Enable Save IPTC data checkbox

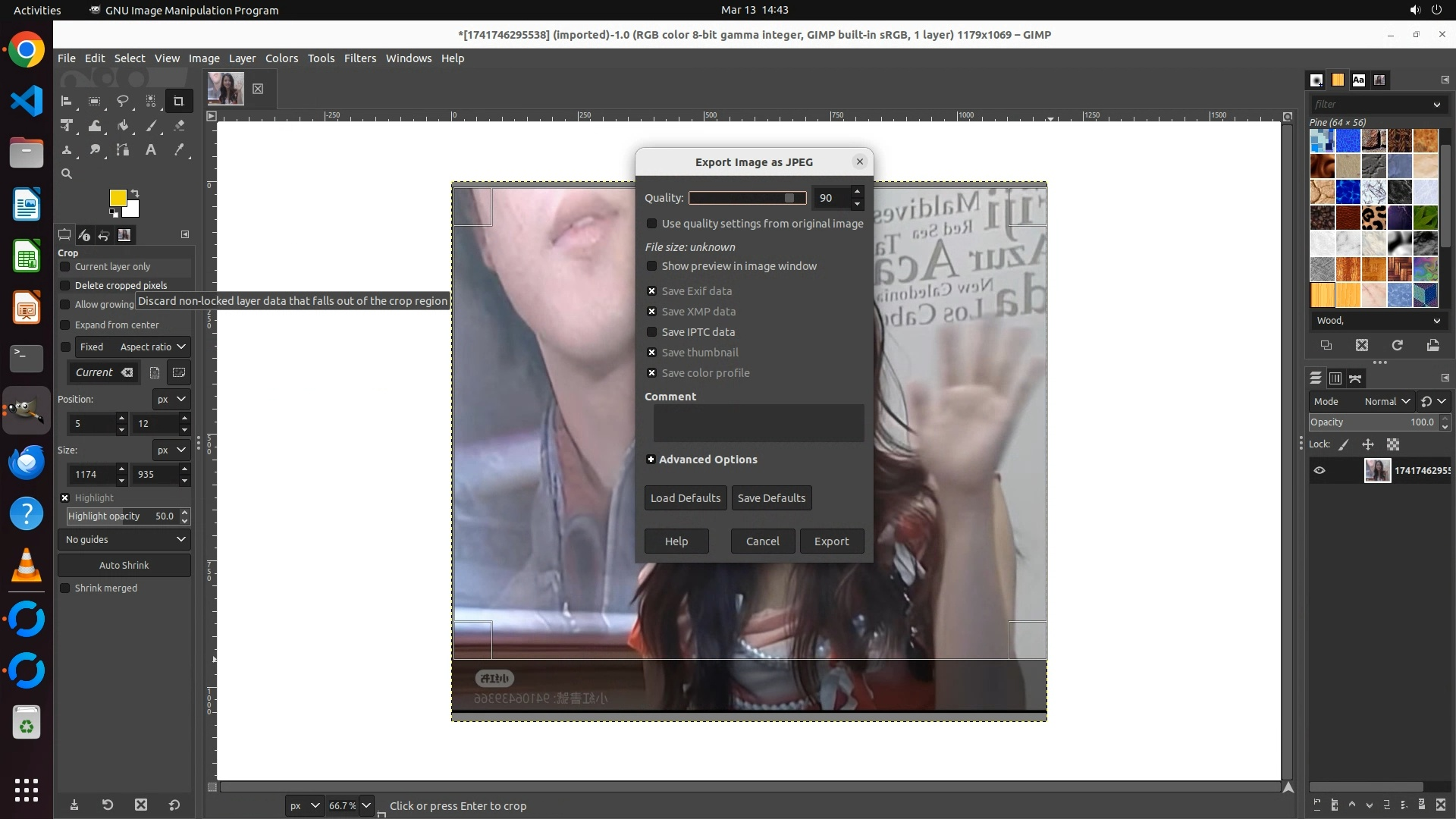651,332
